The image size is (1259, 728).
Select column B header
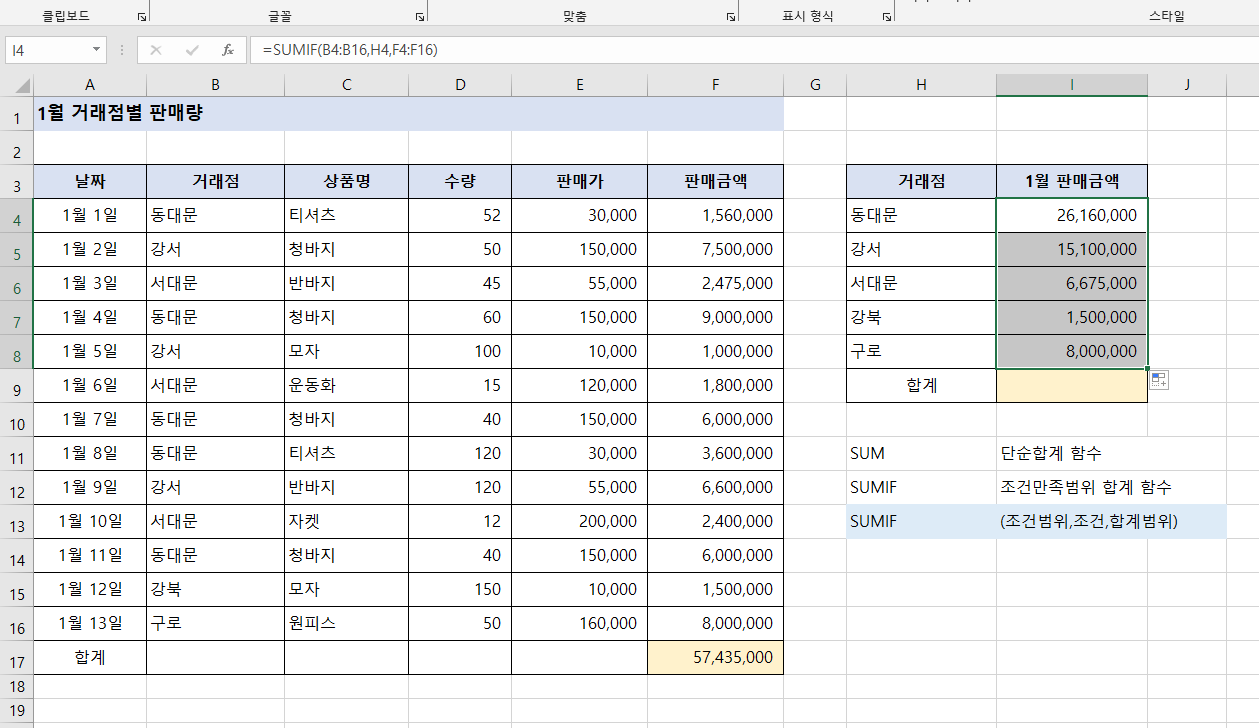(x=215, y=85)
